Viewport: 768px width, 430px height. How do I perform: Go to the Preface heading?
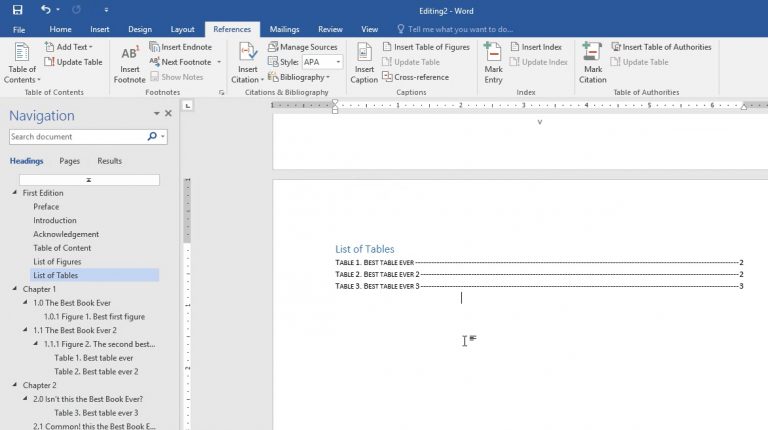click(x=46, y=207)
